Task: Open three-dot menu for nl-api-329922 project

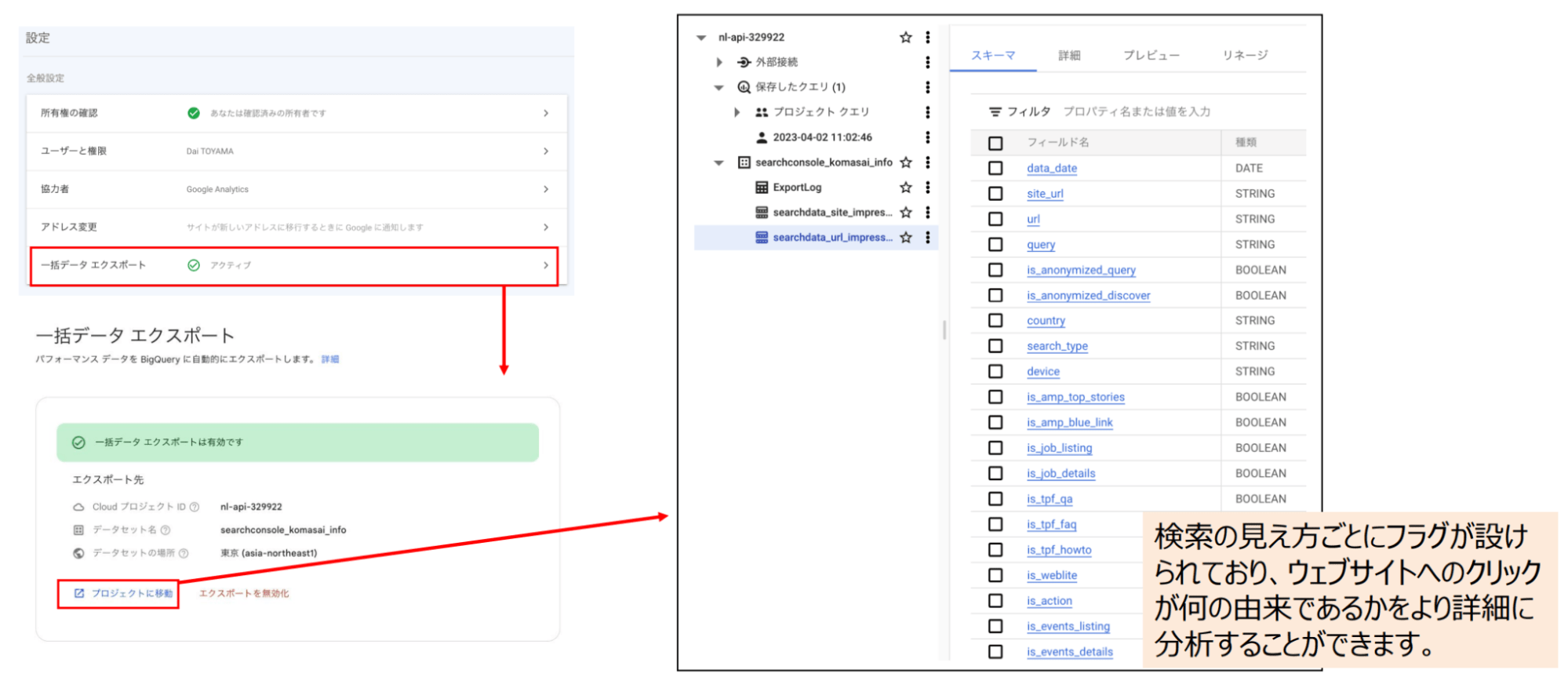Action: (927, 37)
